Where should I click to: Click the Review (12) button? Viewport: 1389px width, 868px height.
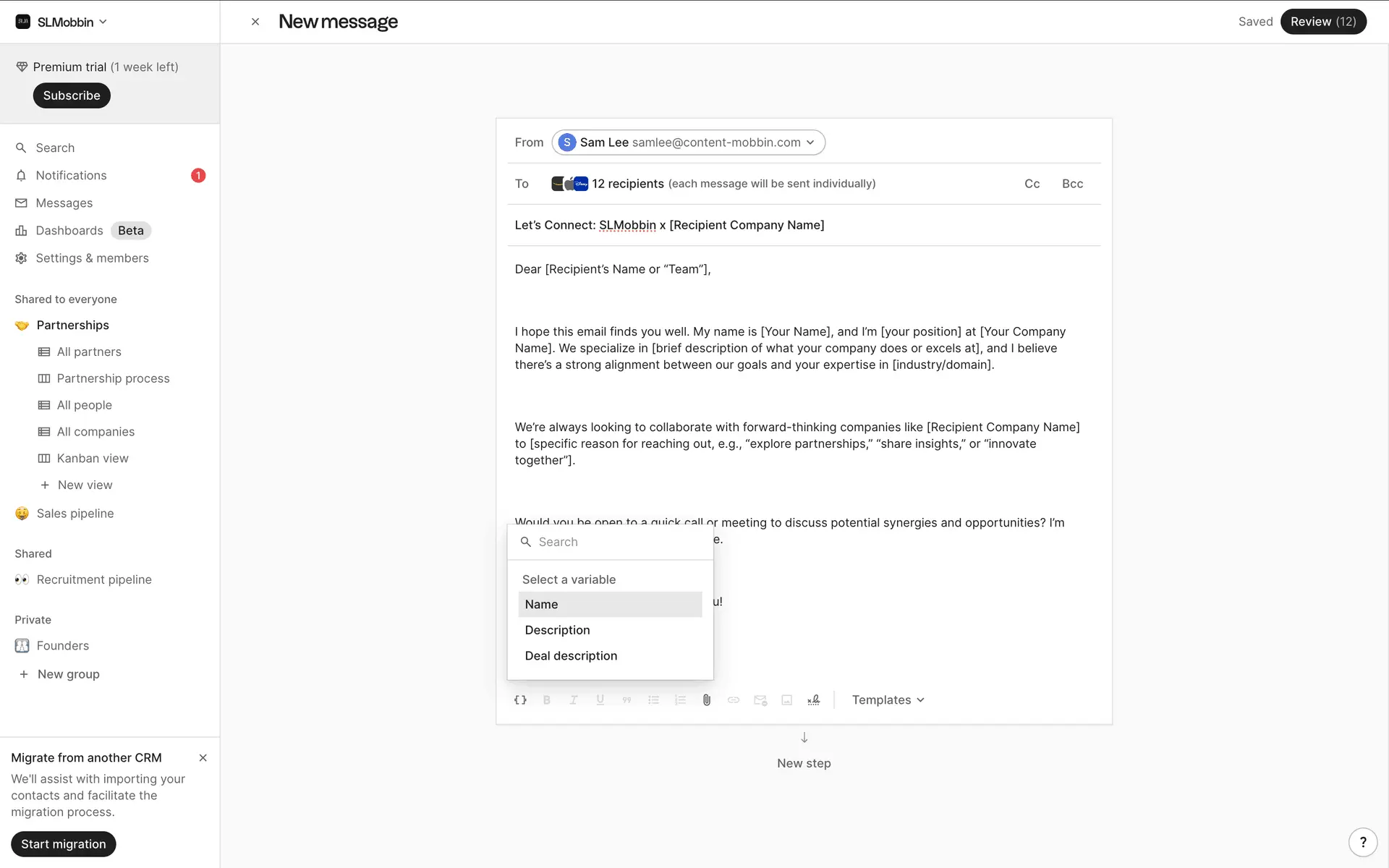point(1322,22)
